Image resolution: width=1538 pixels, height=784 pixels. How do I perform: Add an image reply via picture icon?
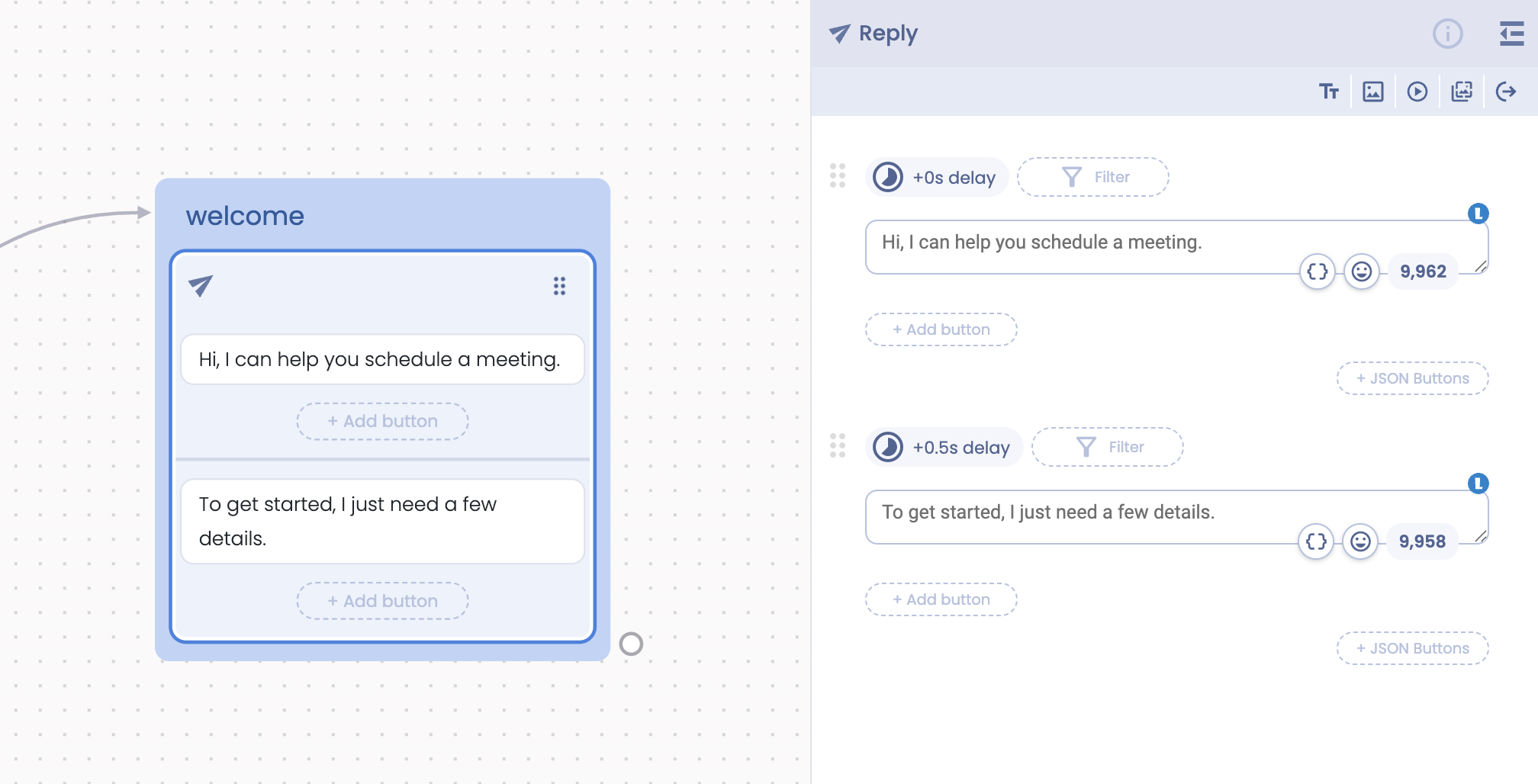(1372, 92)
